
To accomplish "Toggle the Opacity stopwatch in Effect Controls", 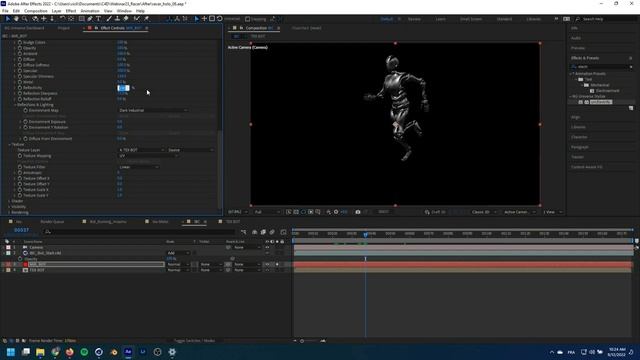I will (20, 48).
